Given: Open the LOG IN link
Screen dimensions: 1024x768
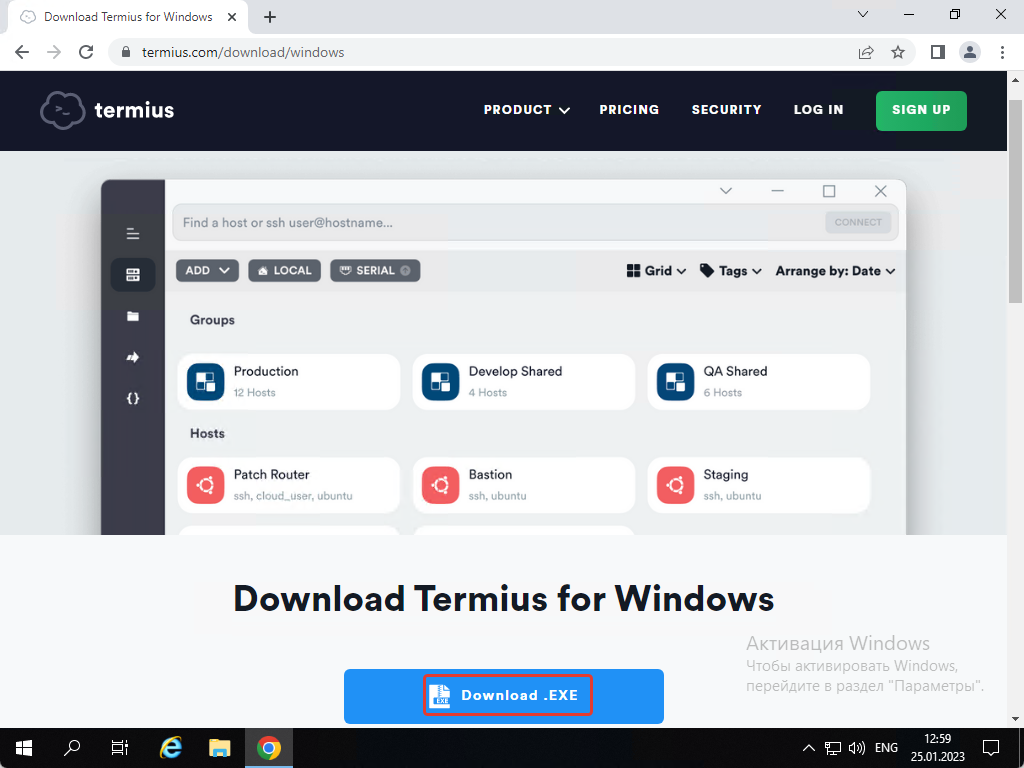Looking at the screenshot, I should tap(818, 110).
